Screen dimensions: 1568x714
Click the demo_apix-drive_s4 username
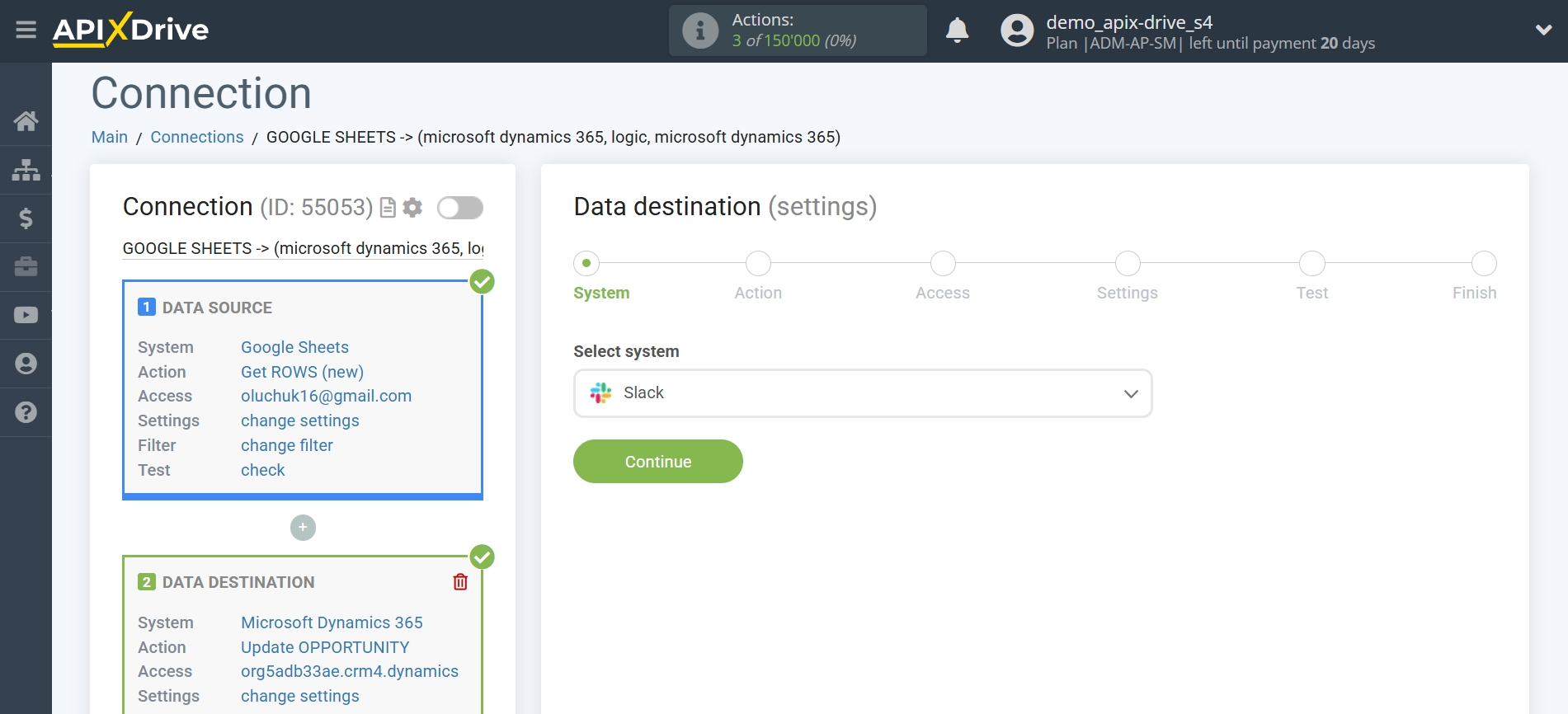(x=1129, y=22)
